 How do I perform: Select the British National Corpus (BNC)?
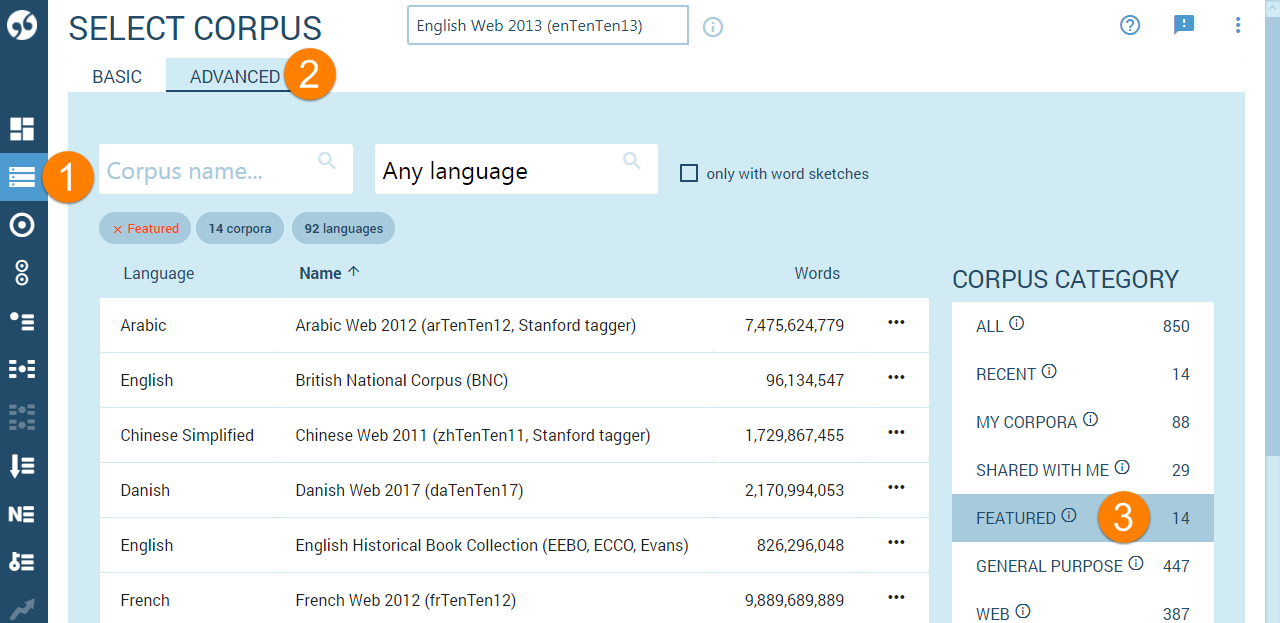click(401, 380)
